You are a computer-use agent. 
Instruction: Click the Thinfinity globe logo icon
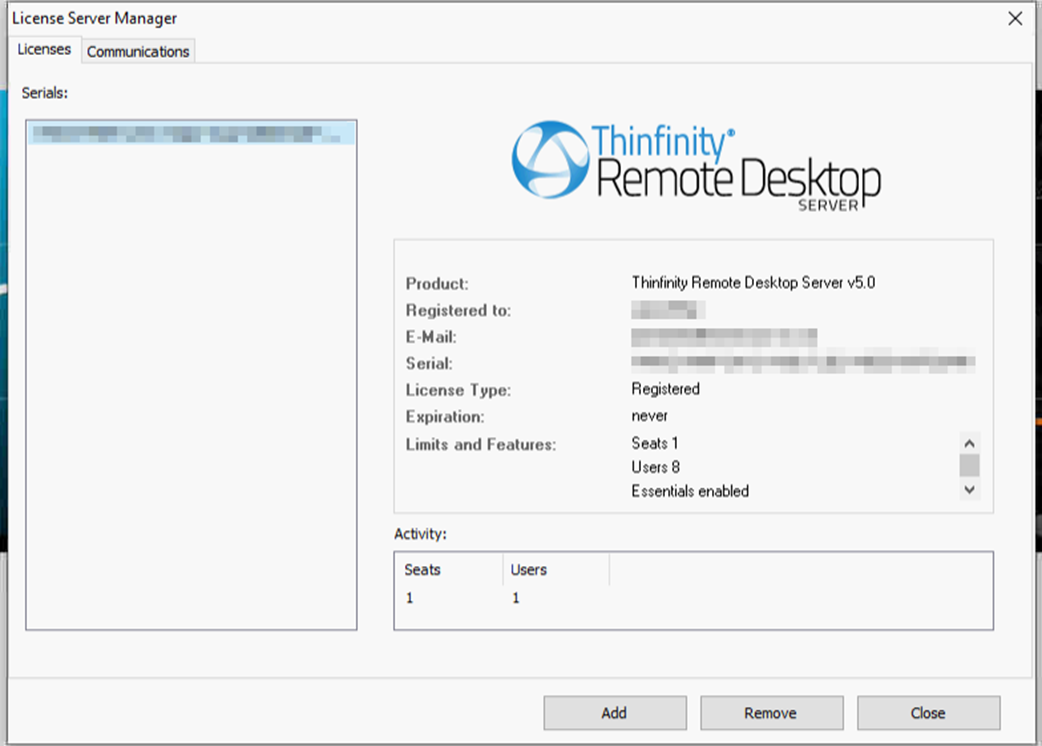549,159
